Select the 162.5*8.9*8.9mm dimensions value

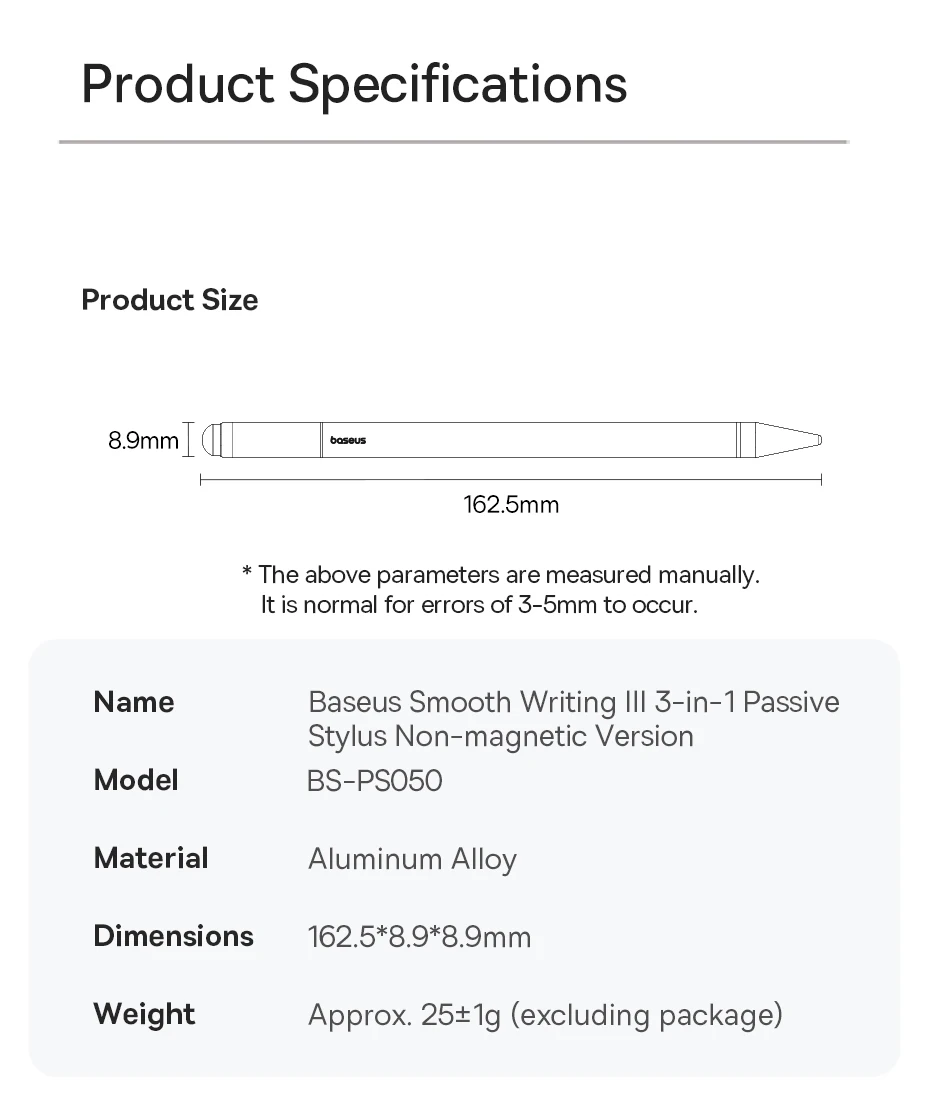420,937
